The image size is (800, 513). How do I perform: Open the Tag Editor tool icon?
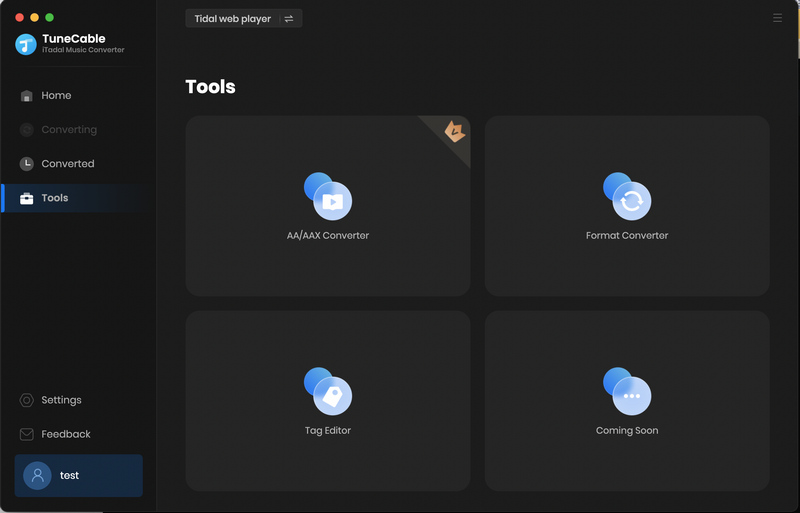[328, 392]
